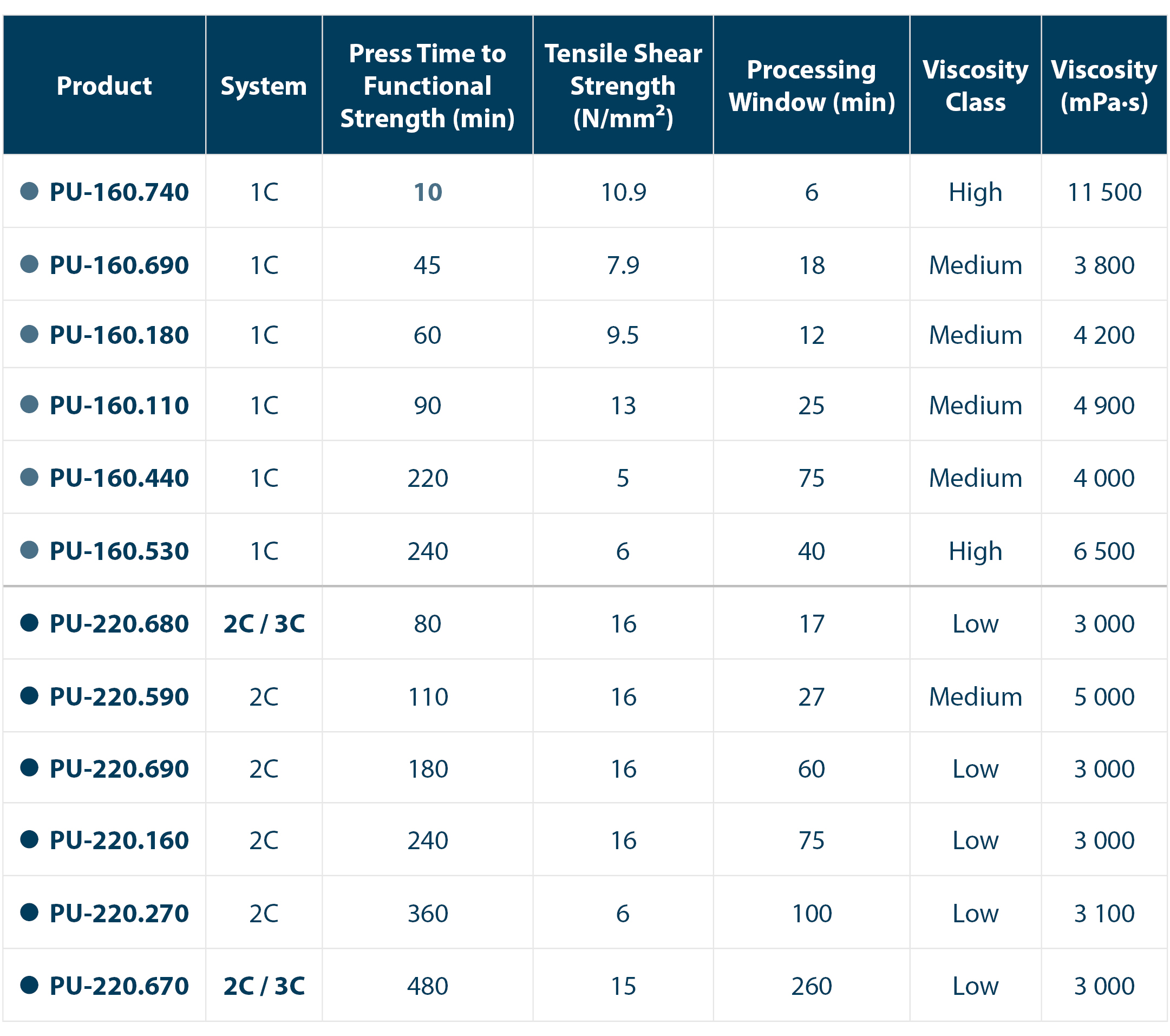
Task: Select the System column header
Action: tap(264, 86)
